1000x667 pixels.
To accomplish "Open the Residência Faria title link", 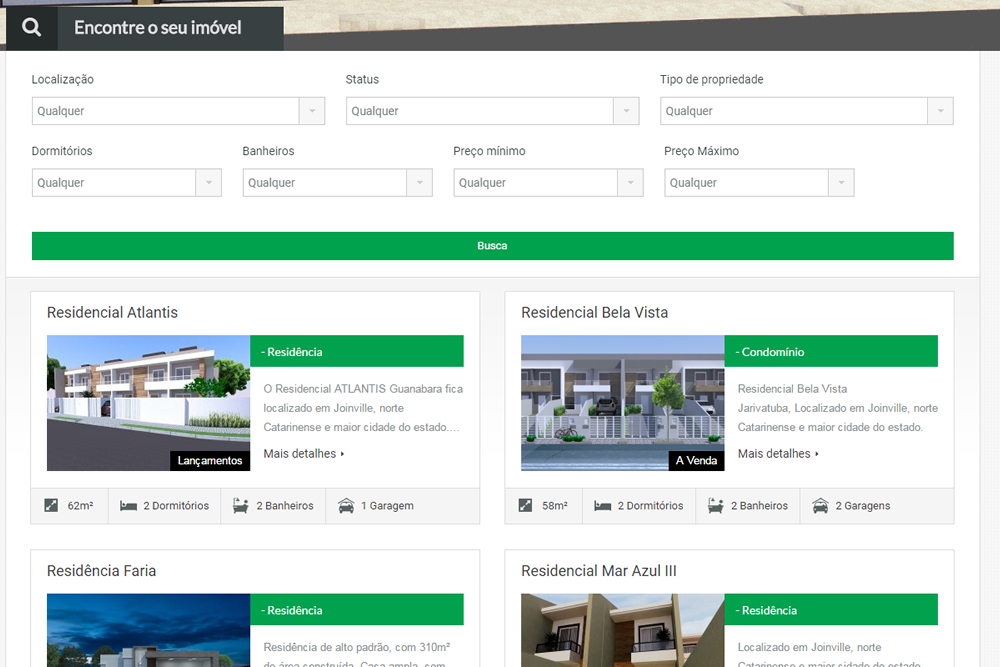I will click(101, 571).
